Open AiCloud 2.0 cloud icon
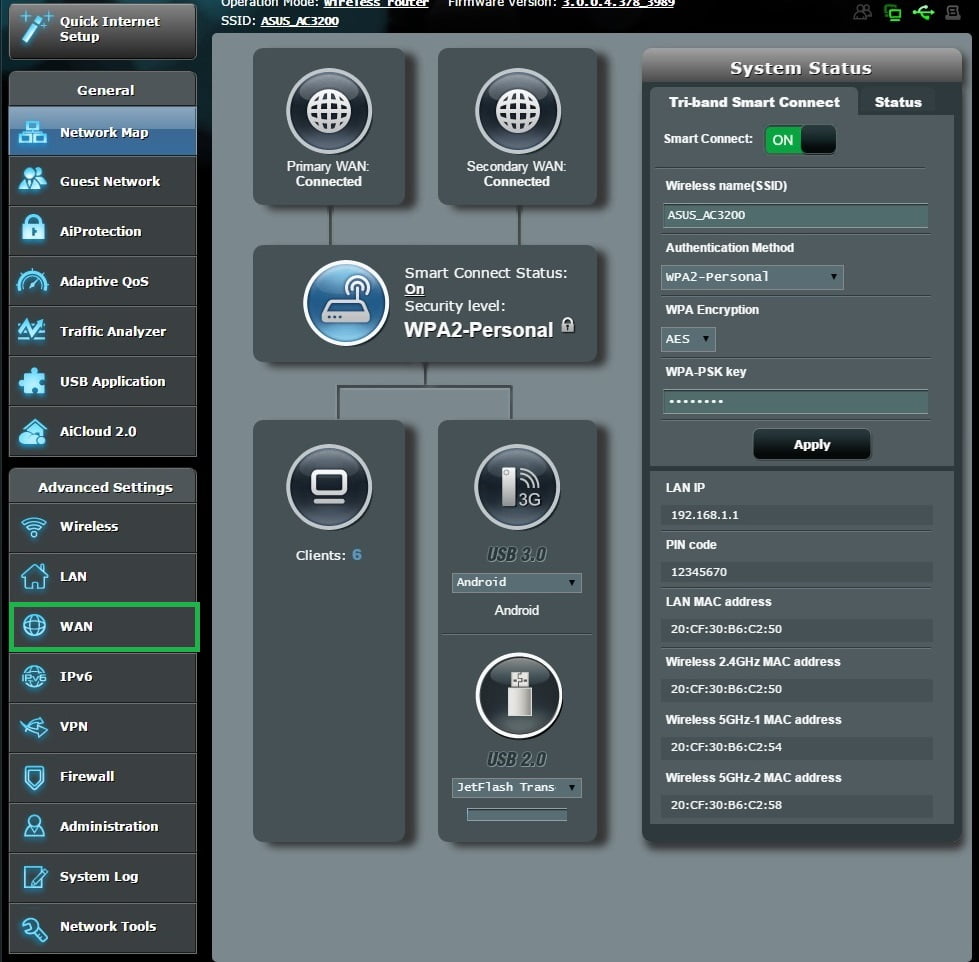Viewport: 979px width, 962px height. click(33, 432)
